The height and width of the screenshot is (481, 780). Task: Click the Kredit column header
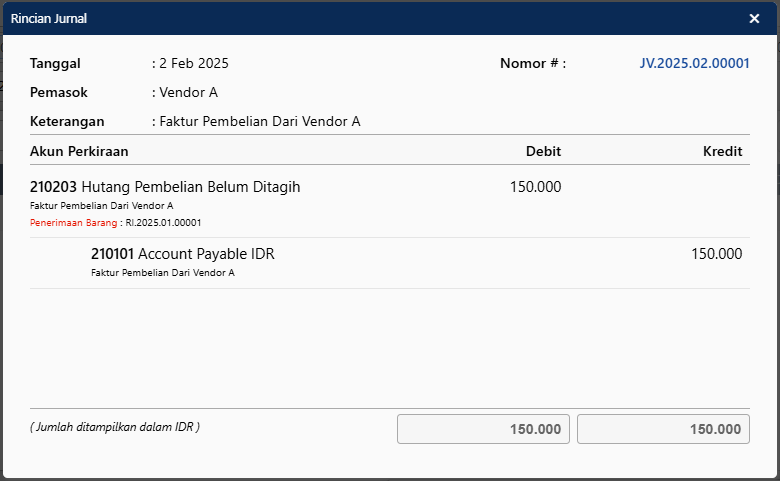722,151
